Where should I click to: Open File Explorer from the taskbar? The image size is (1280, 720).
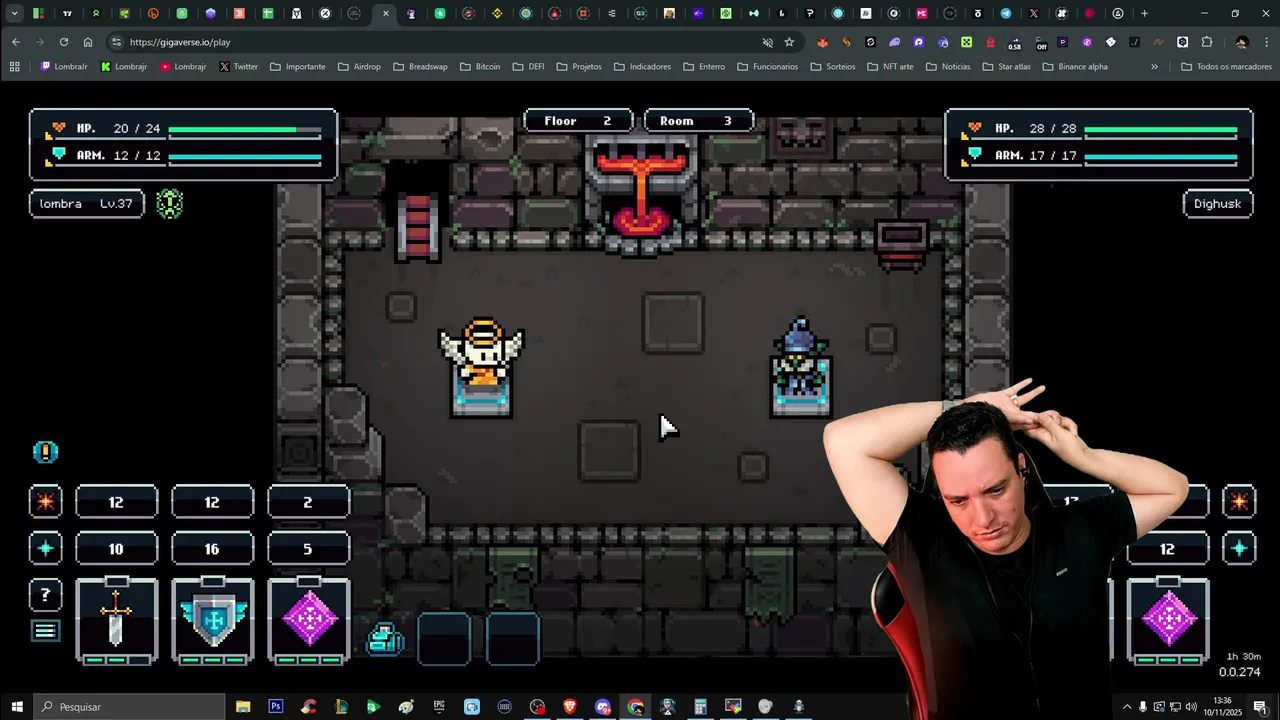[243, 706]
